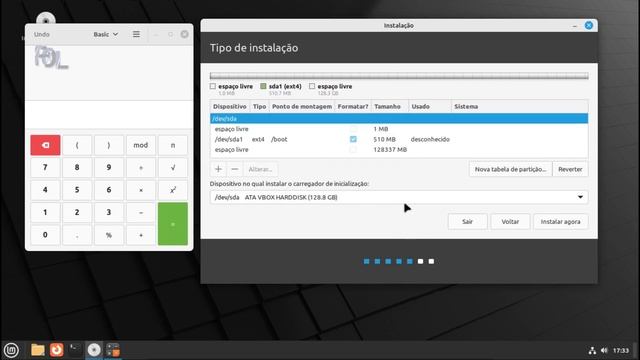This screenshot has height=360, width=640.
Task: Open the Files manager from the taskbar
Action: point(38,350)
